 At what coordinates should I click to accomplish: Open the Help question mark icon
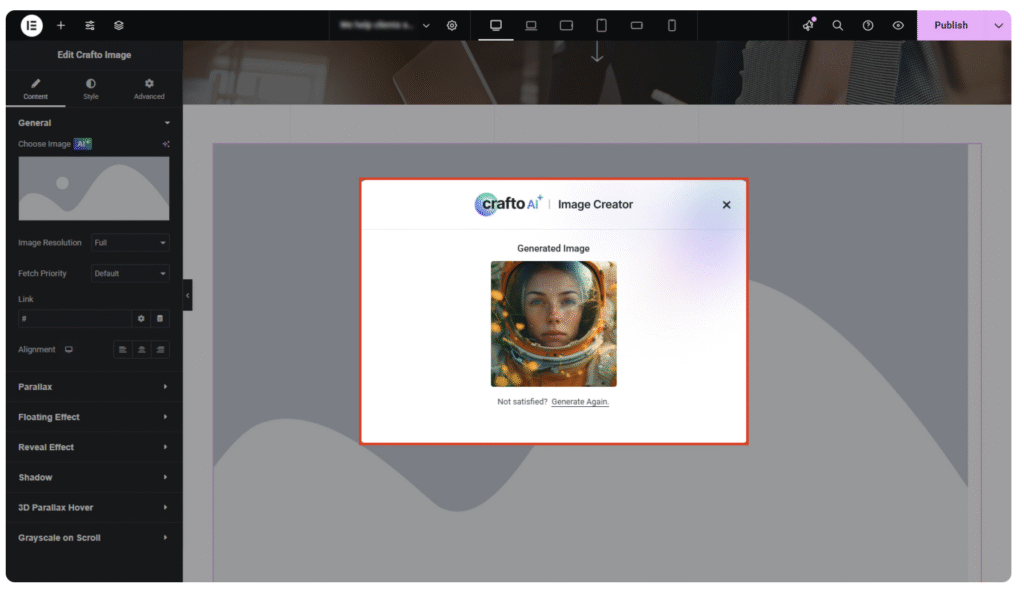click(868, 25)
